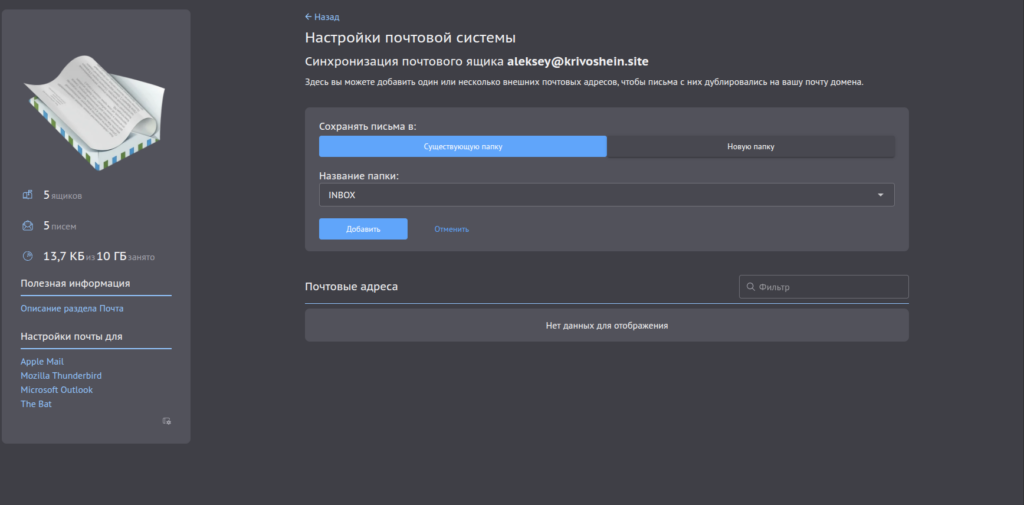
Task: Click the Настройки почтовой системы title
Action: click(411, 38)
